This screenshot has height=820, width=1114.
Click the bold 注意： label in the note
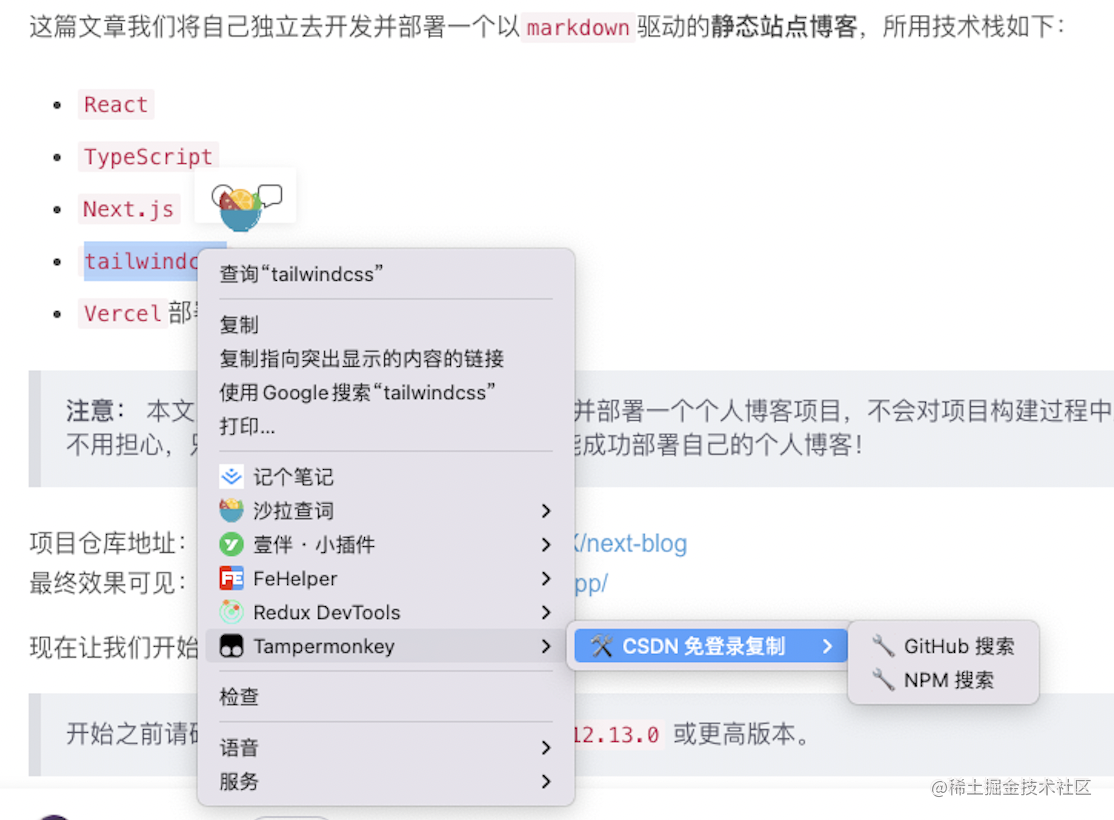96,411
